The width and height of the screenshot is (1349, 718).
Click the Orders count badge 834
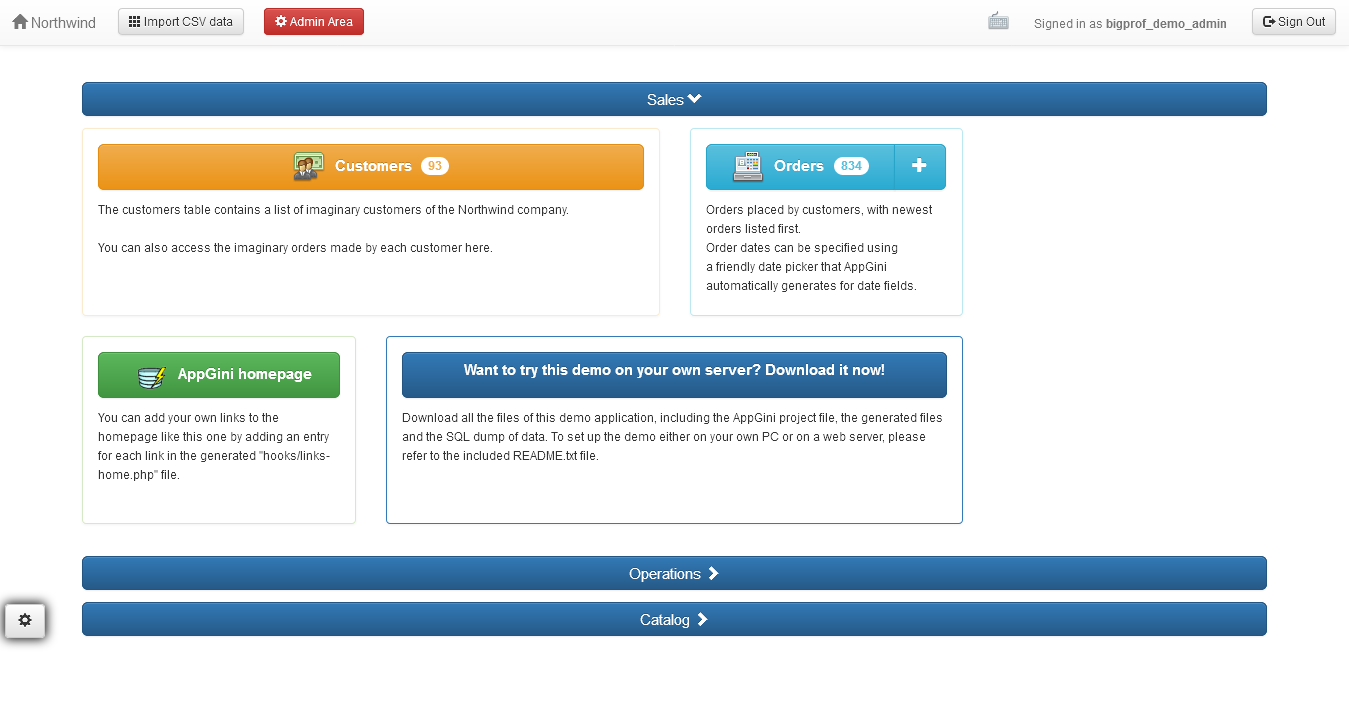pos(851,166)
